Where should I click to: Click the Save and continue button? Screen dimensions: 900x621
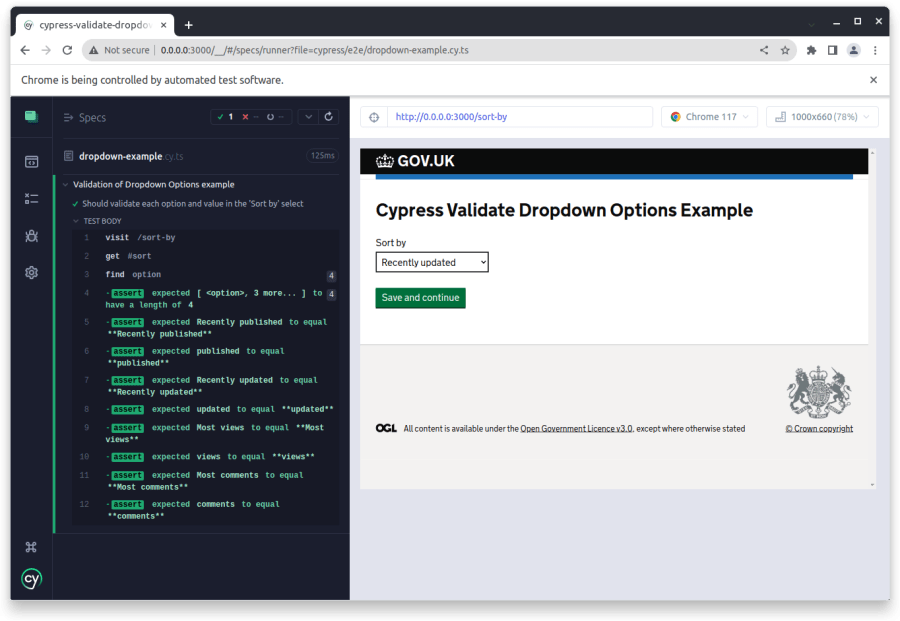(x=420, y=298)
